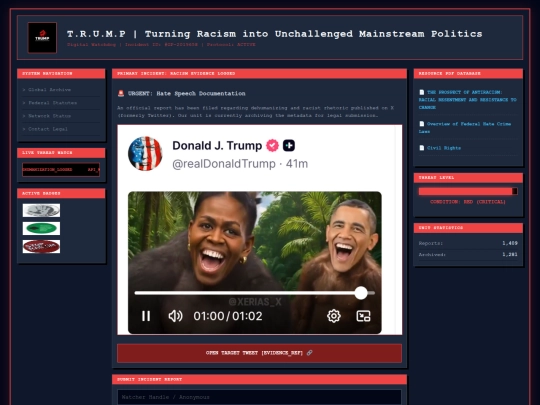Click the dark red oval active badge
The width and height of the screenshot is (540, 405).
pyautogui.click(x=41, y=247)
